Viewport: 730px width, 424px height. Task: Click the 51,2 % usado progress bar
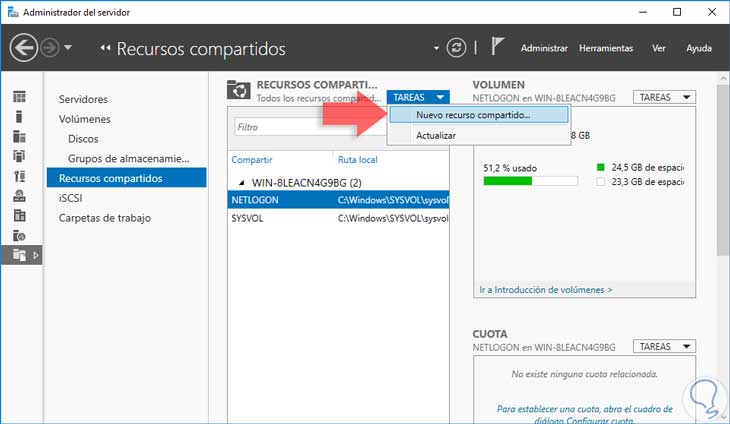pos(531,181)
